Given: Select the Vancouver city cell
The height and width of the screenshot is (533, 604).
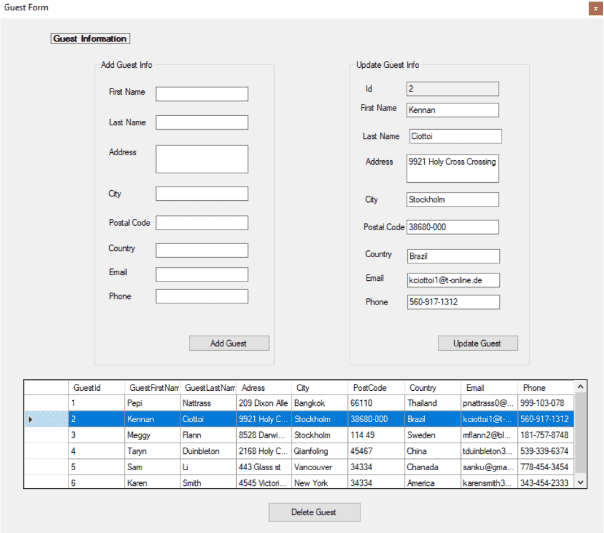Looking at the screenshot, I should tap(320, 467).
